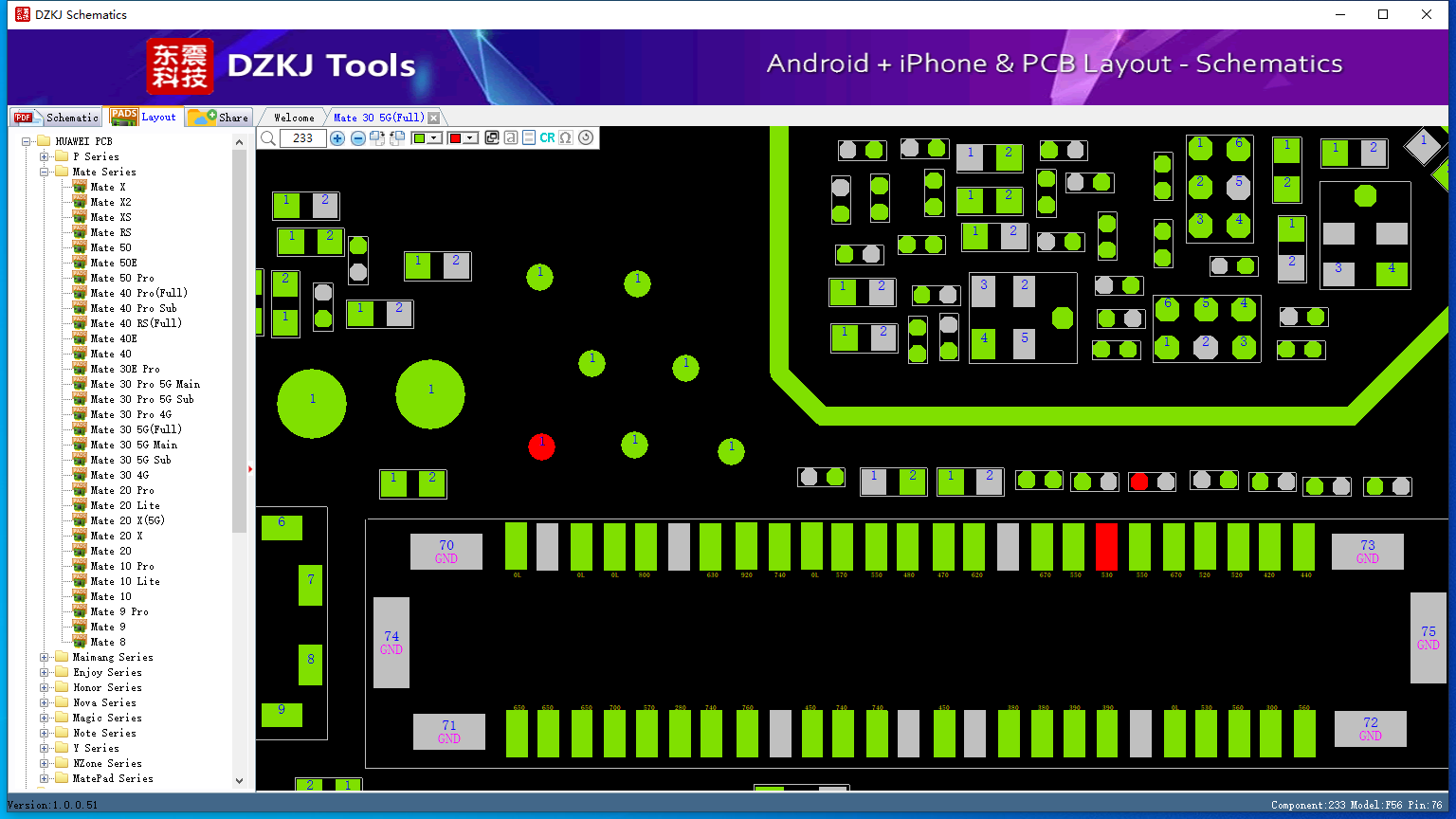Click the folder icon of Honor Series
1456x819 pixels.
pos(62,687)
